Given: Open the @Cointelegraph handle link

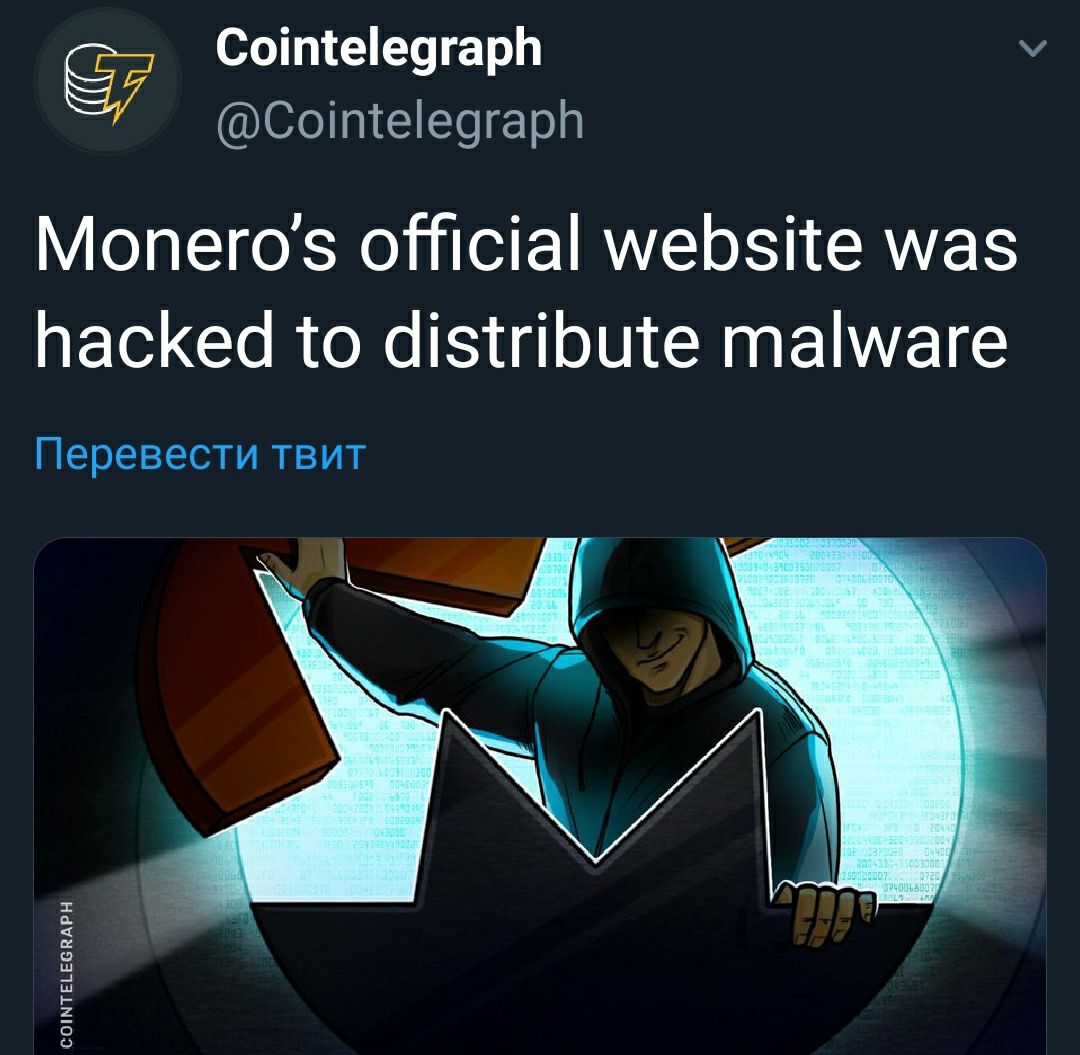Looking at the screenshot, I should click(x=400, y=121).
